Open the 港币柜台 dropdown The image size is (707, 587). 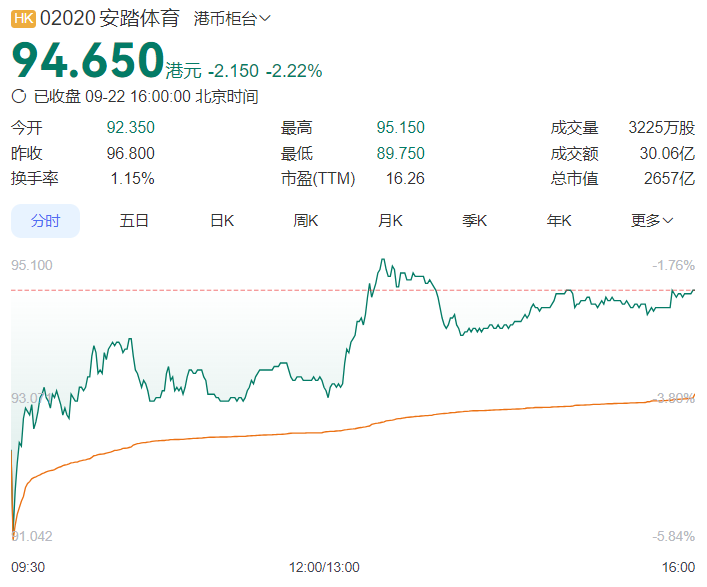(x=232, y=18)
